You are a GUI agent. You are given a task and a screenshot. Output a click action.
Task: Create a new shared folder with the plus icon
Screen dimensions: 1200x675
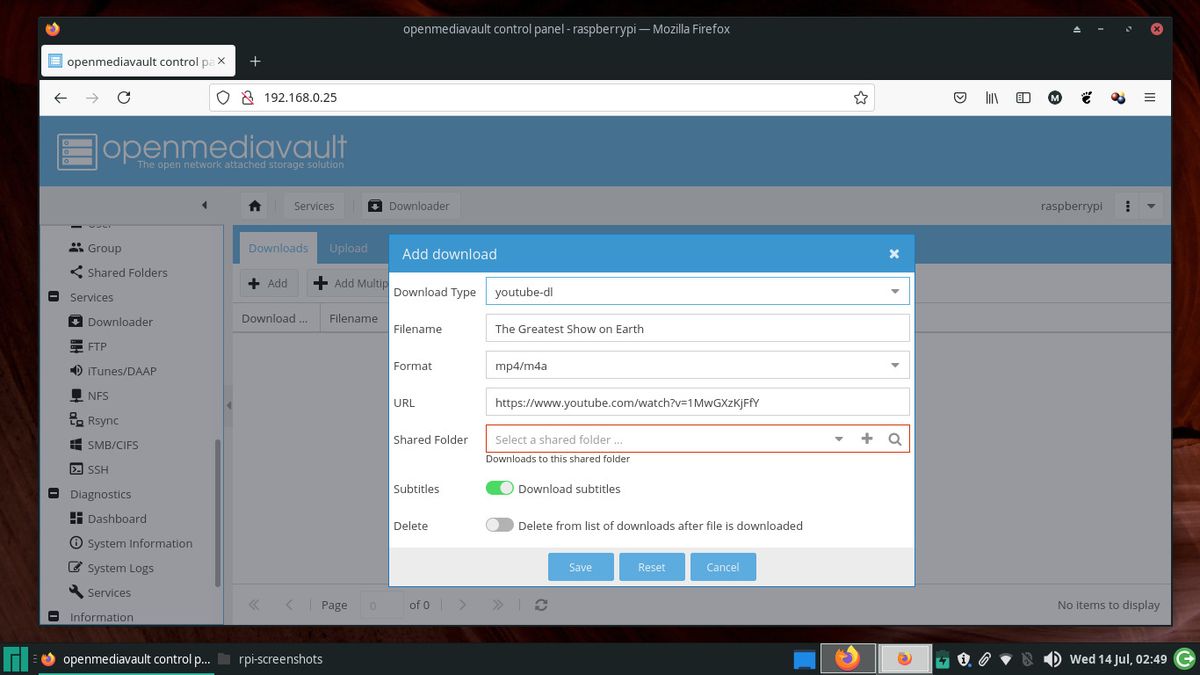pos(866,438)
